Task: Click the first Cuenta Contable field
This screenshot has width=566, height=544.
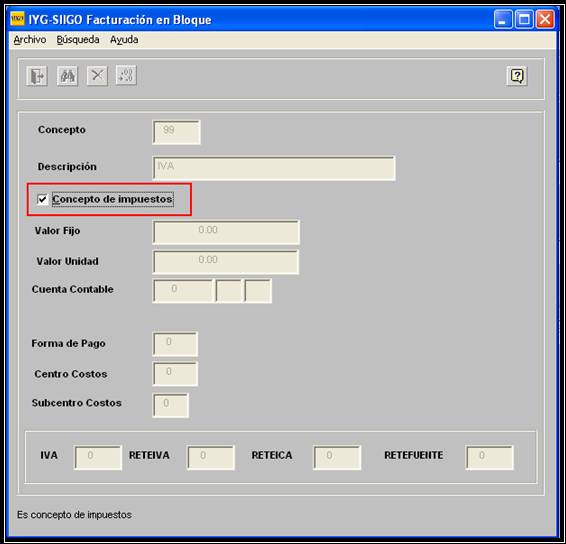Action: click(183, 291)
